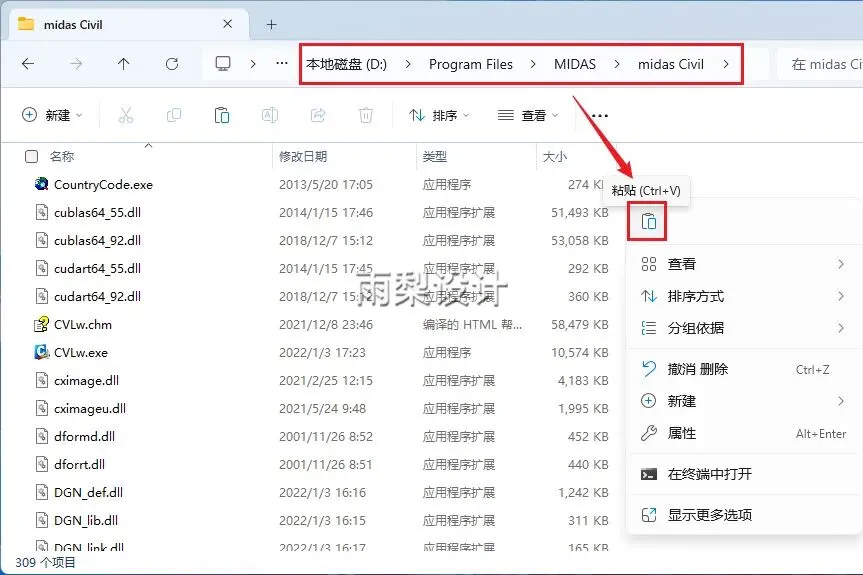Click size 58,479 KB
The height and width of the screenshot is (575, 863).
[580, 324]
